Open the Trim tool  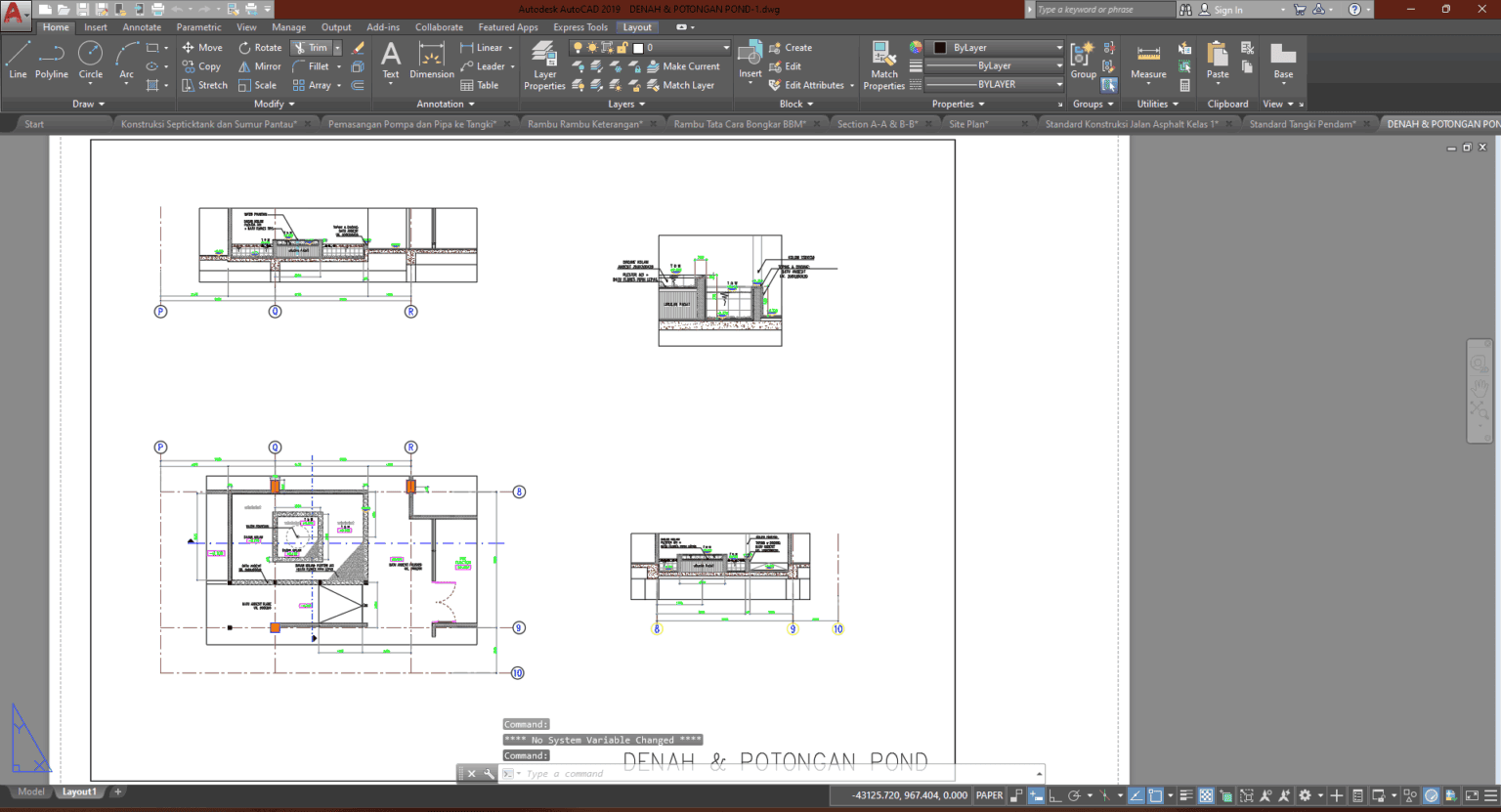309,47
